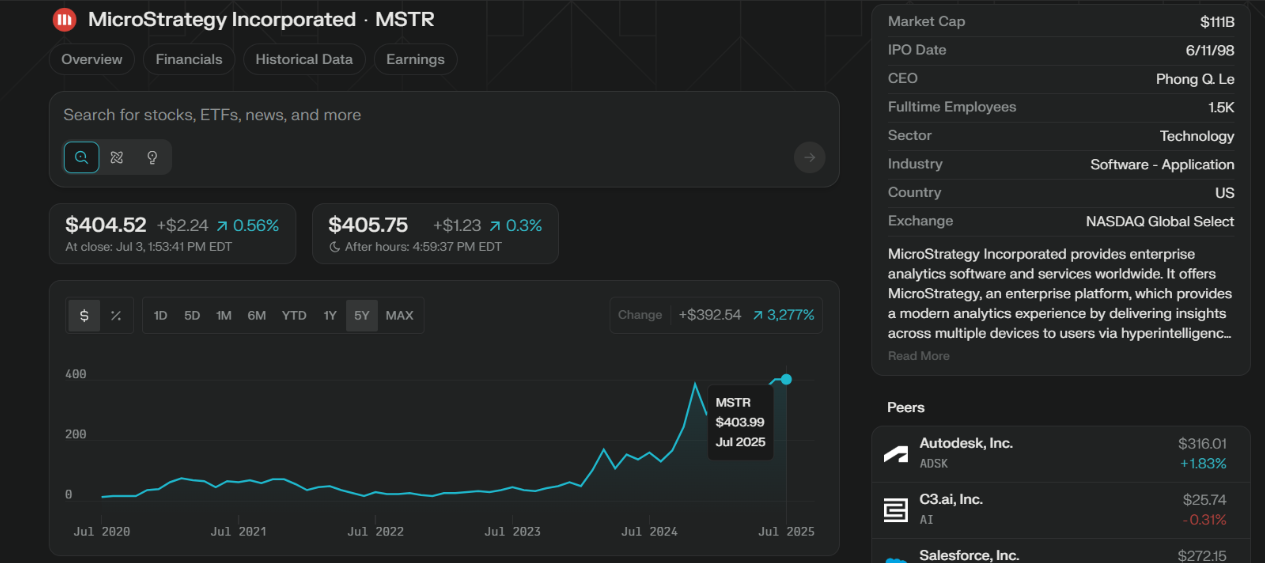The width and height of the screenshot is (1265, 563).
Task: Switch chart to dollar value mode
Action: pyautogui.click(x=84, y=315)
